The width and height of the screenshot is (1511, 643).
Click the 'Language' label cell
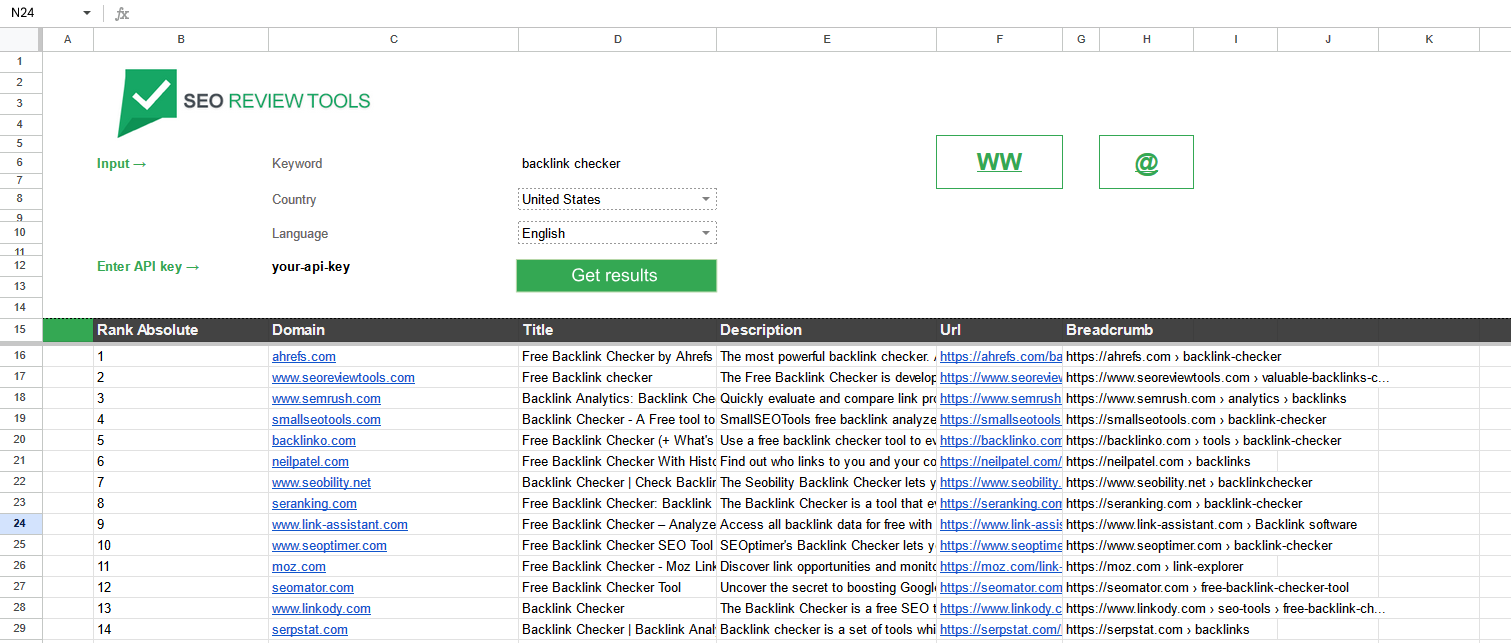(x=300, y=233)
